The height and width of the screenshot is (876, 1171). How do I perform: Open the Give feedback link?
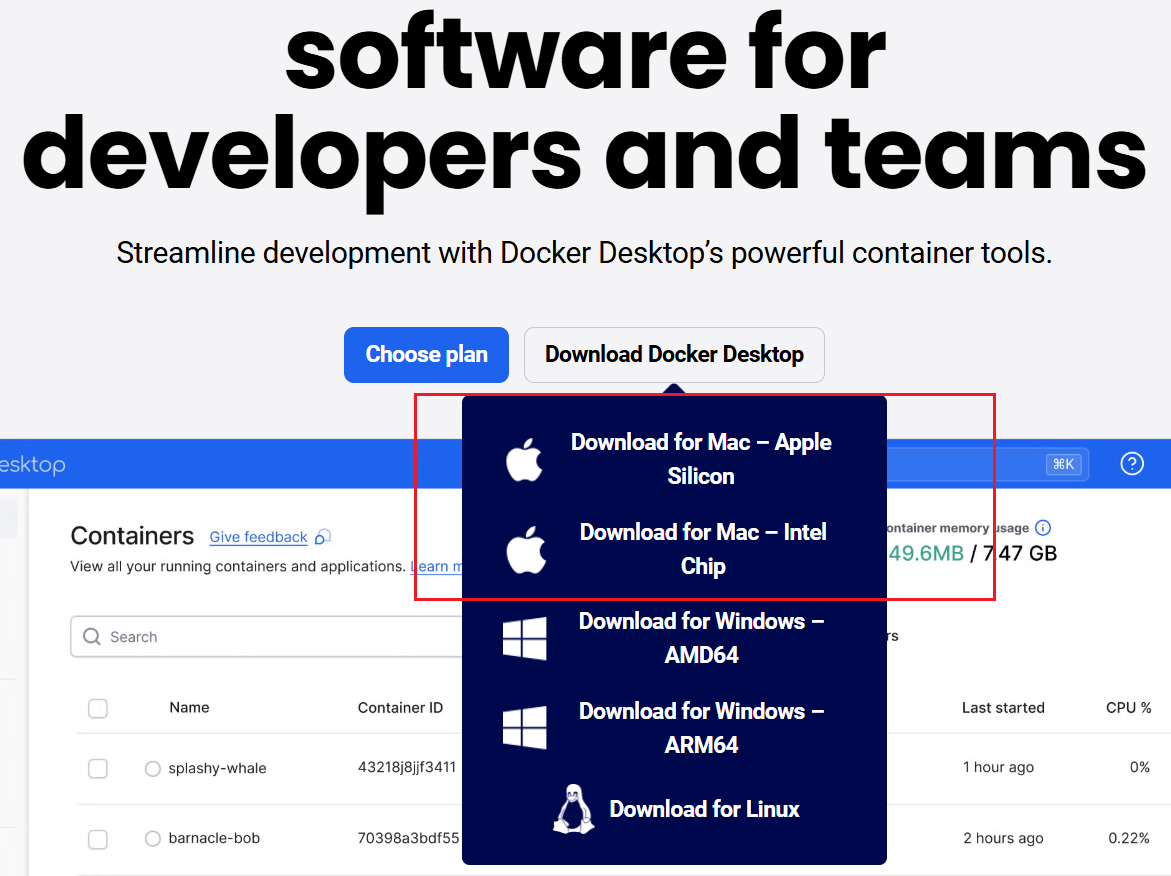click(x=258, y=537)
